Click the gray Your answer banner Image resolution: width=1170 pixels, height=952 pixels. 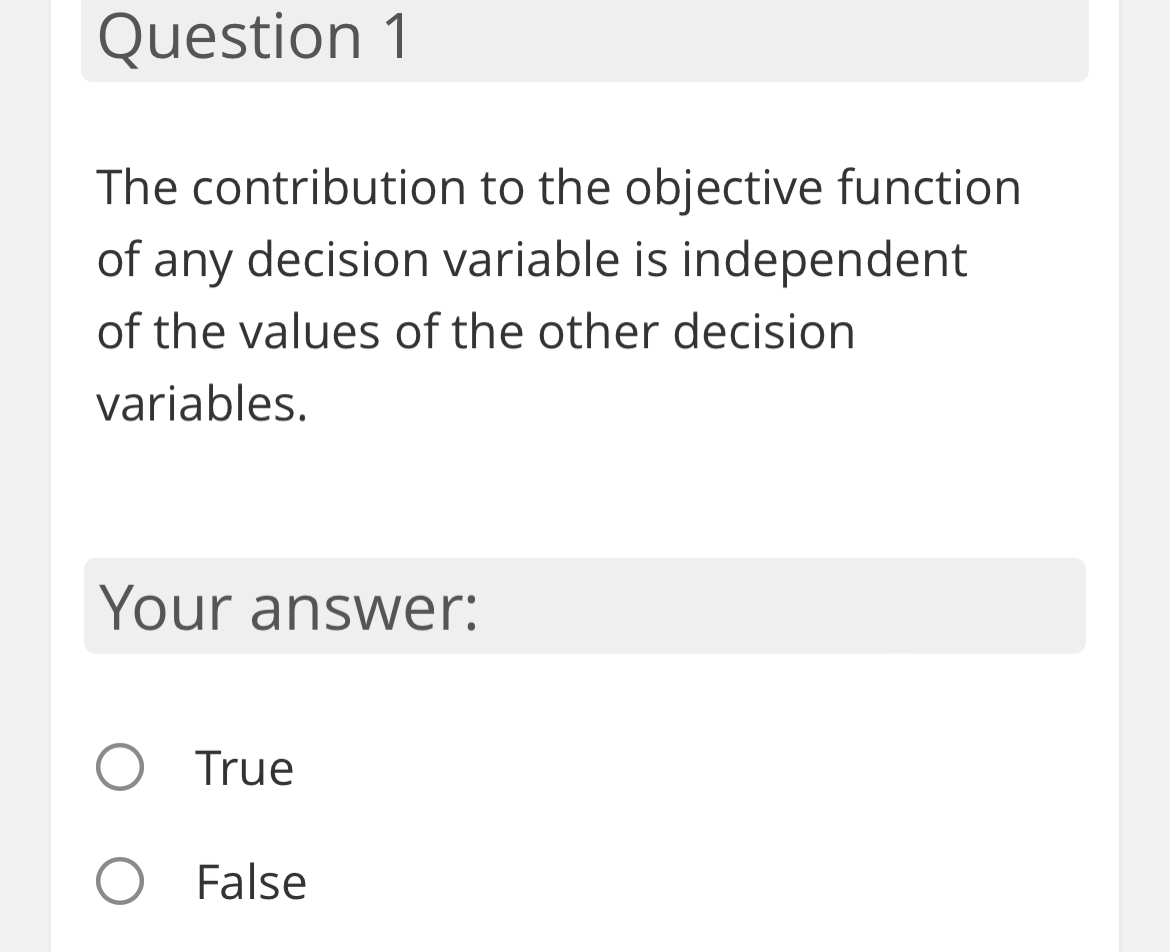tap(585, 607)
